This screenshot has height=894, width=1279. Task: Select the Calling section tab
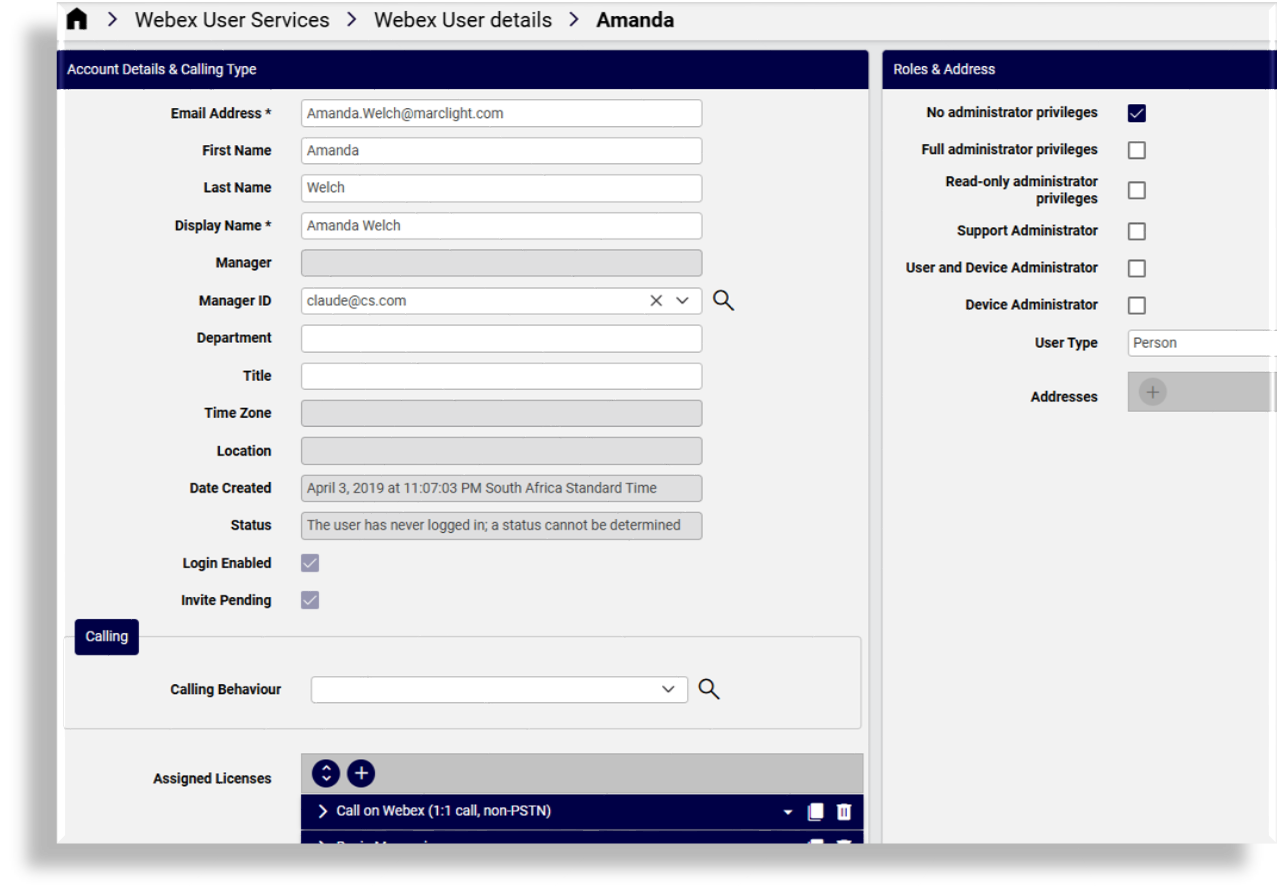106,636
